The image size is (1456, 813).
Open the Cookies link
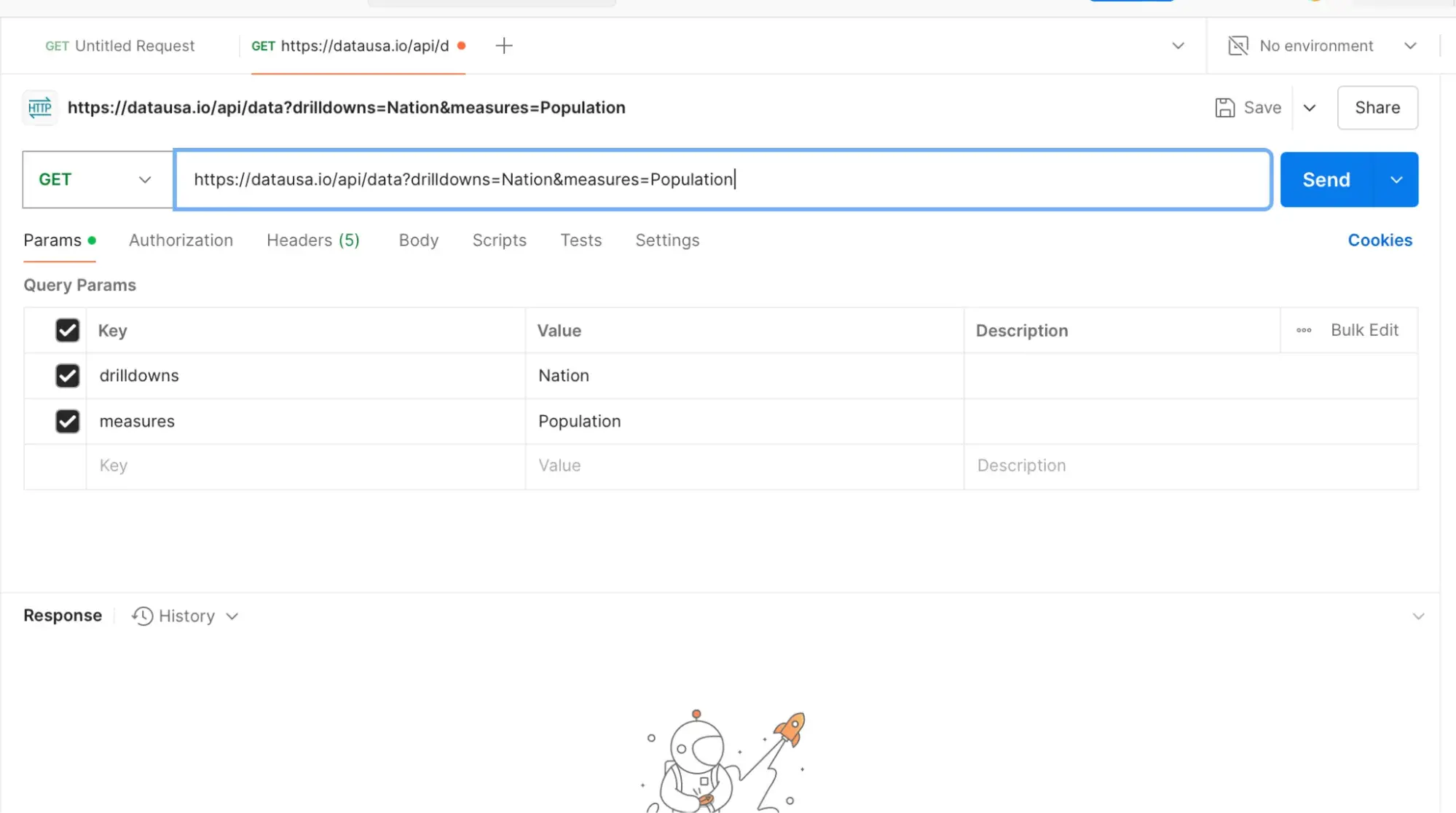pos(1379,240)
